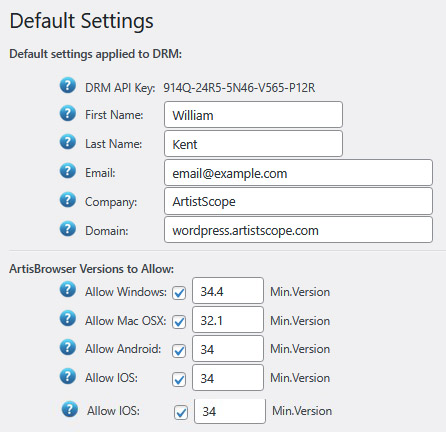Click the Company help icon
Image resolution: width=446 pixels, height=432 pixels.
pyautogui.click(x=68, y=200)
